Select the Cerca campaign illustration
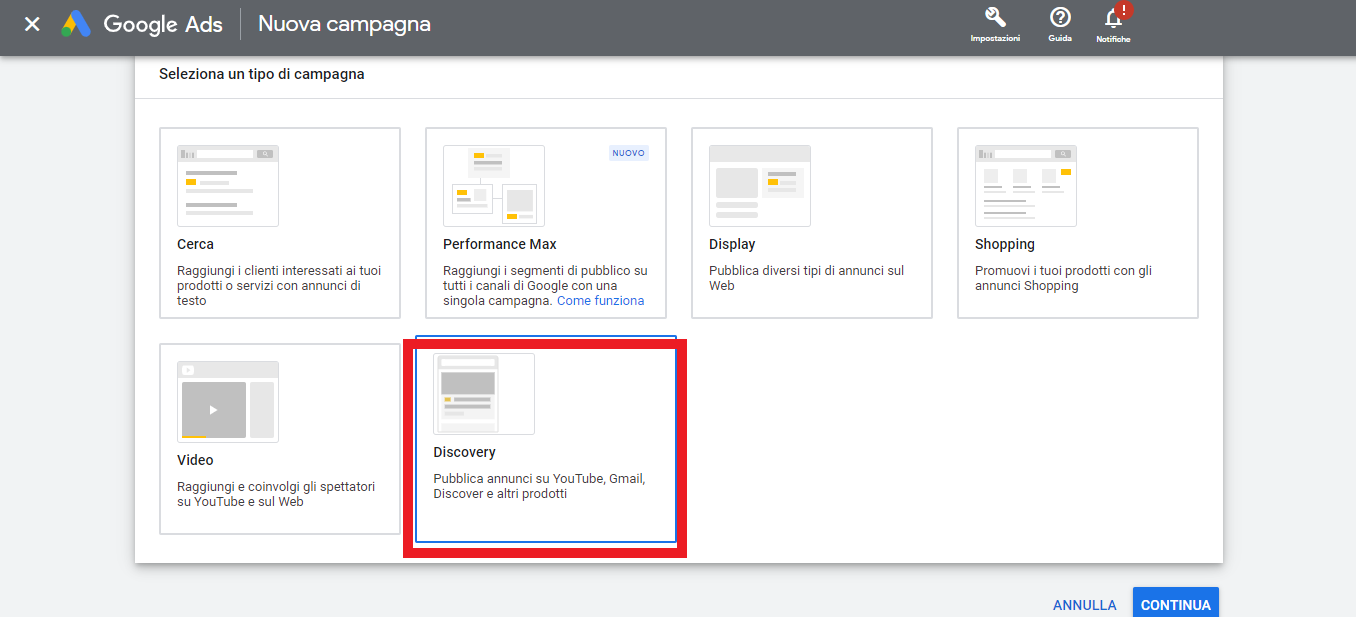This screenshot has width=1356, height=617. [228, 186]
